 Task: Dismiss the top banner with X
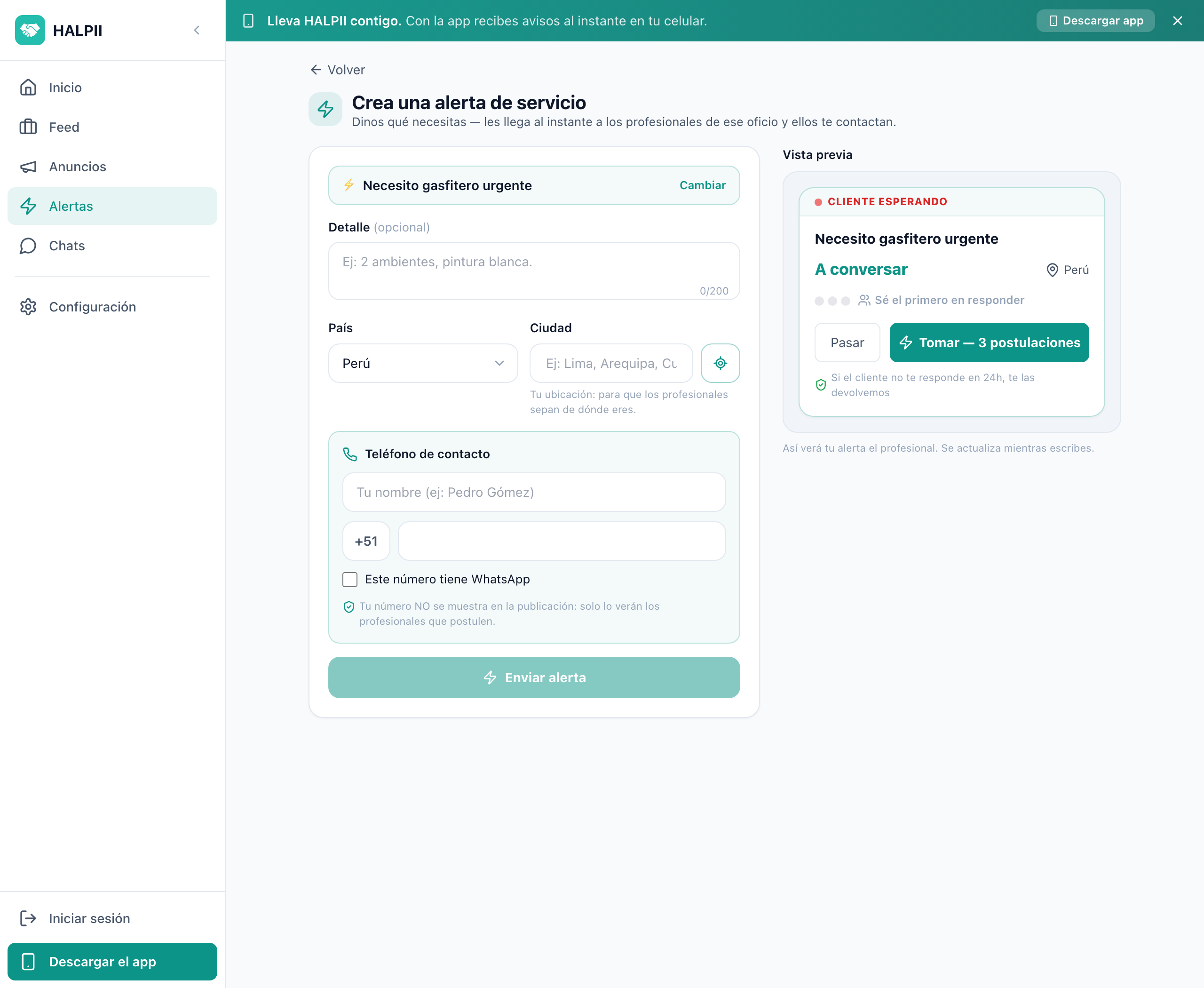1178,21
